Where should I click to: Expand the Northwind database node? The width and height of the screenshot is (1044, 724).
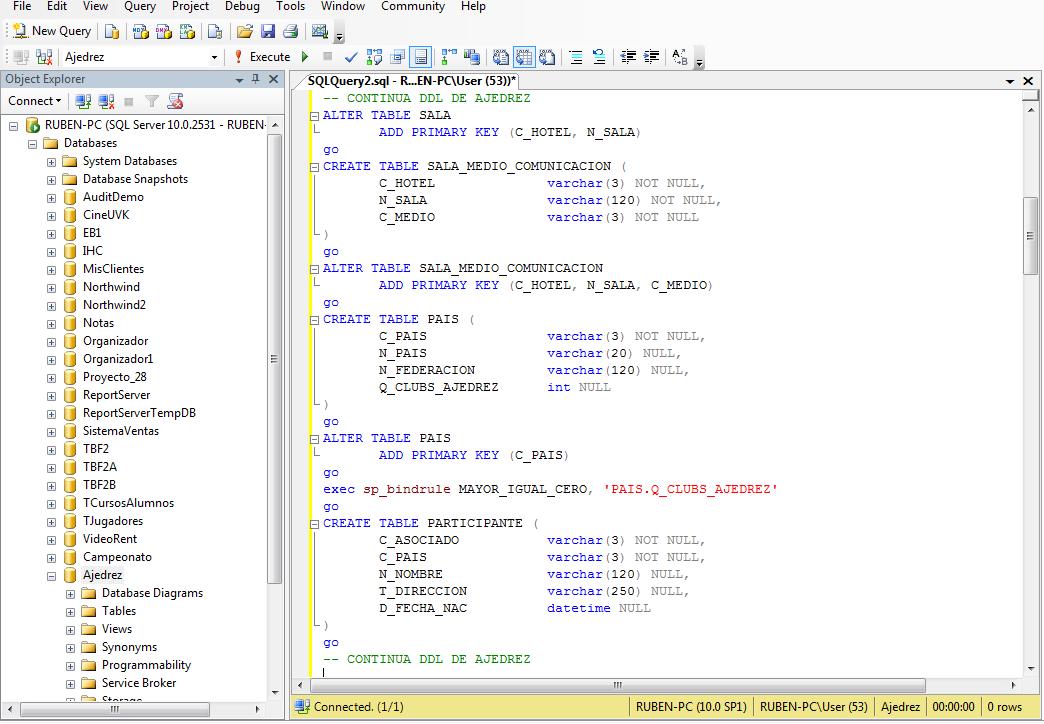click(50, 287)
